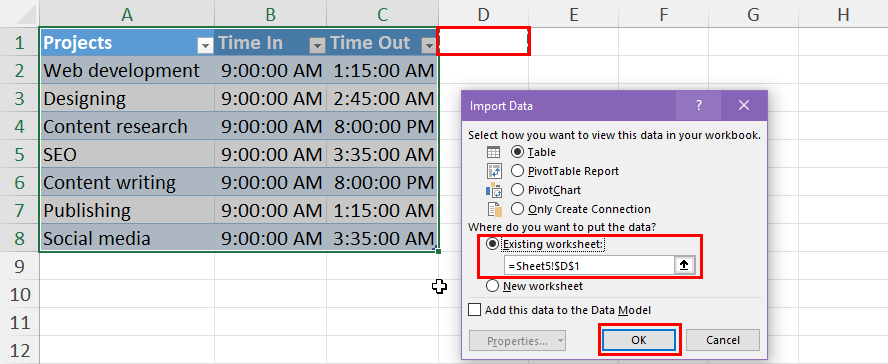Select column F header
This screenshot has height=364, width=888.
(x=663, y=14)
